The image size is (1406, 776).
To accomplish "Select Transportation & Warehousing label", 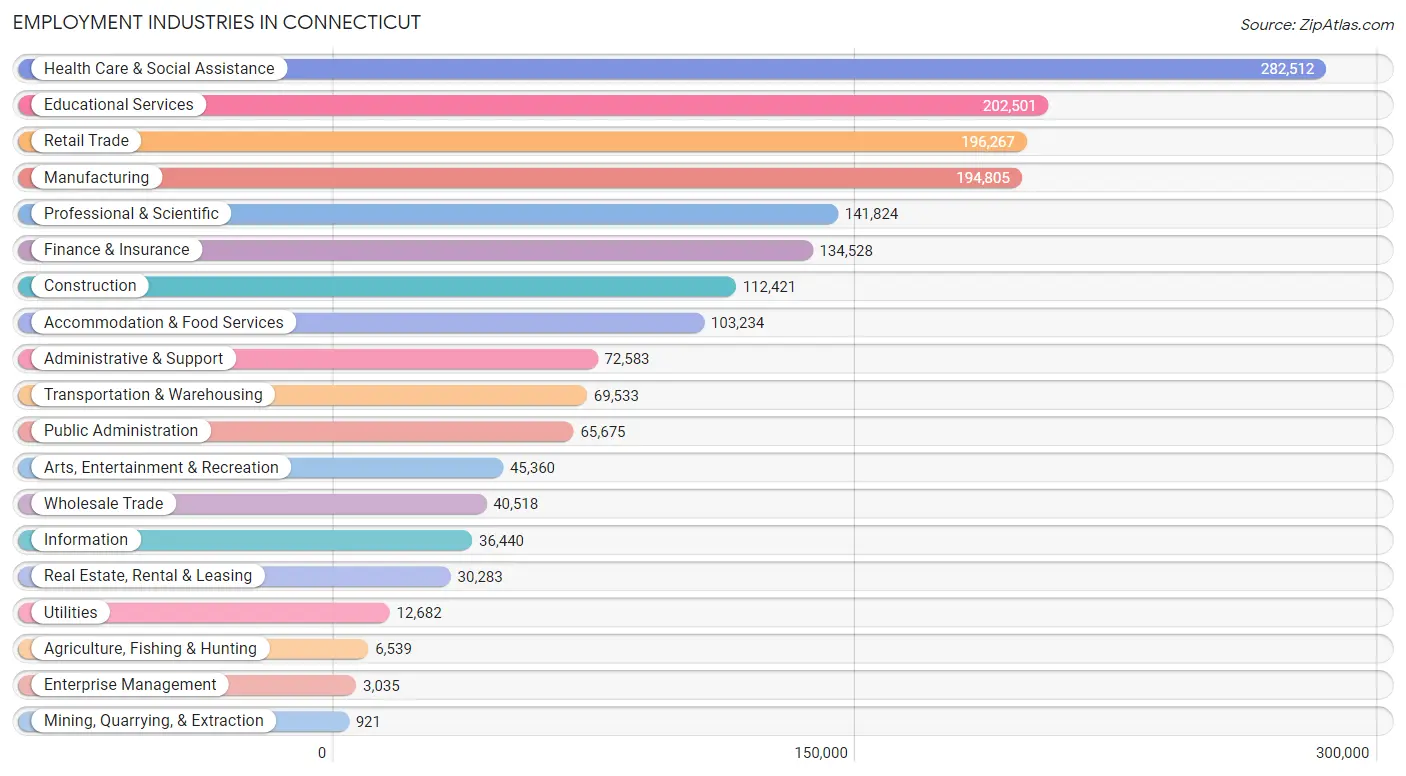I will 153,395.
